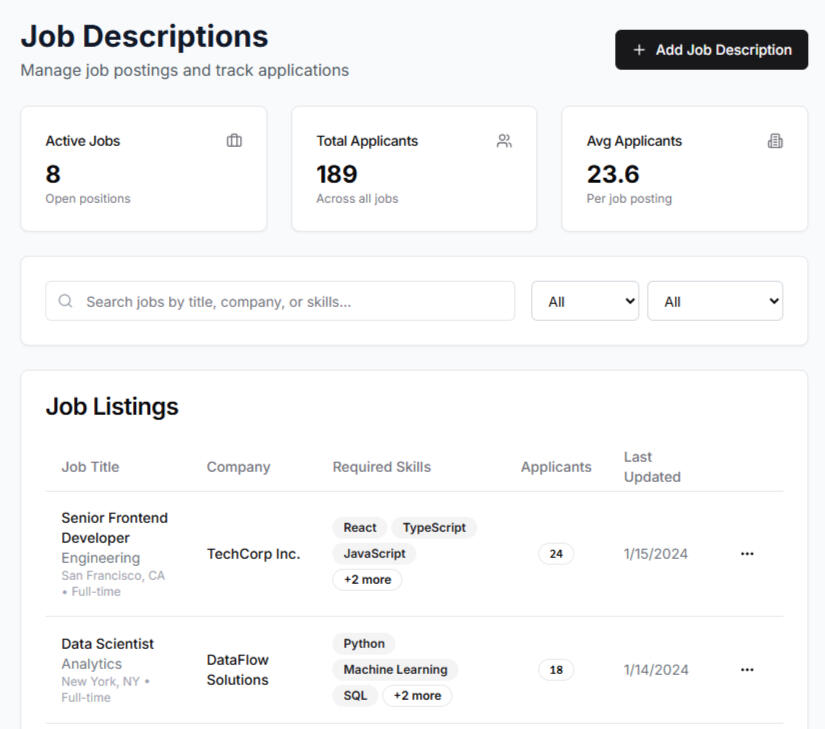This screenshot has width=825, height=729.
Task: Click the 24 applicants badge
Action: tap(556, 554)
